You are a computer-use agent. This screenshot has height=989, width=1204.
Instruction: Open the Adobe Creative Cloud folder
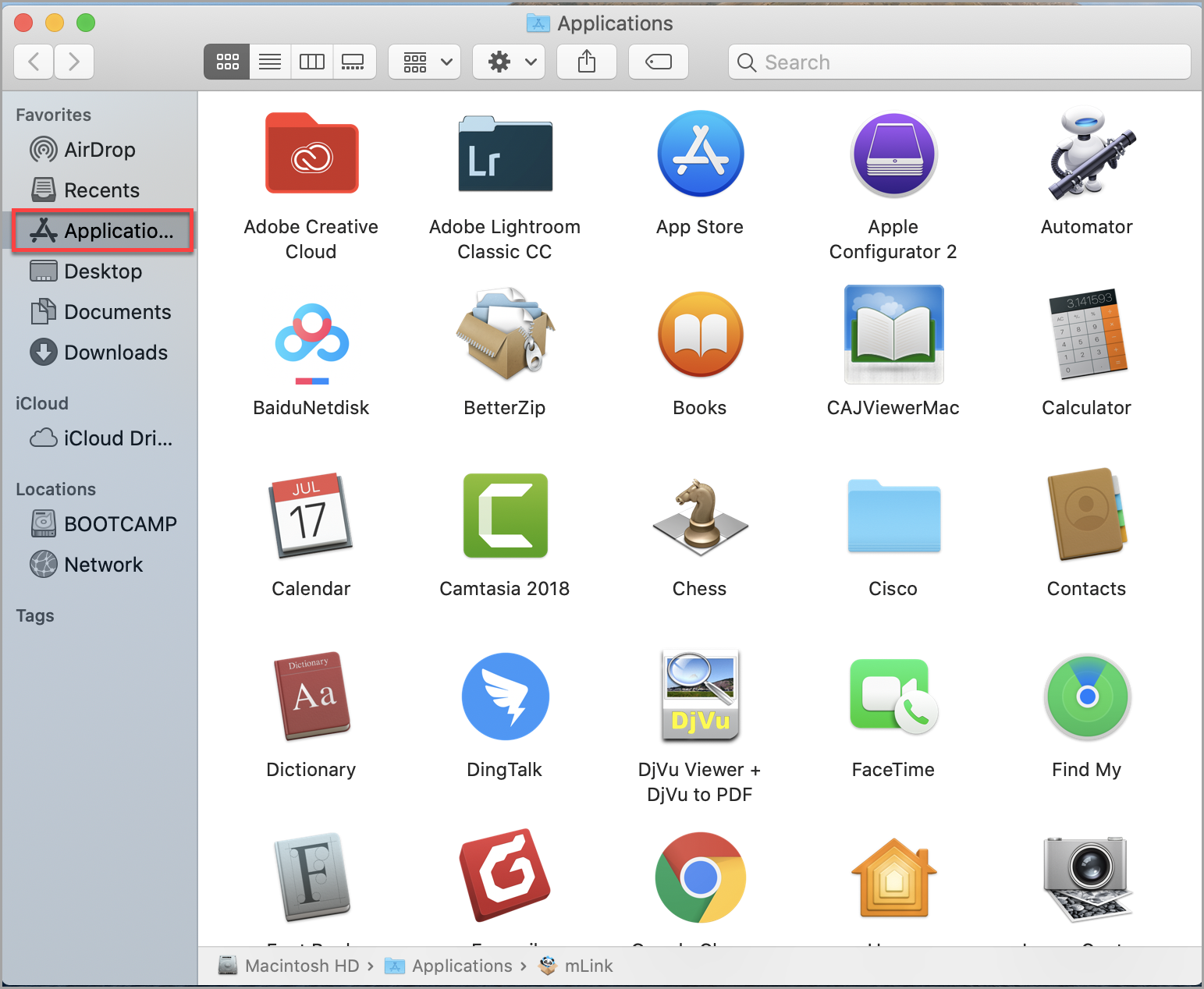point(311,154)
